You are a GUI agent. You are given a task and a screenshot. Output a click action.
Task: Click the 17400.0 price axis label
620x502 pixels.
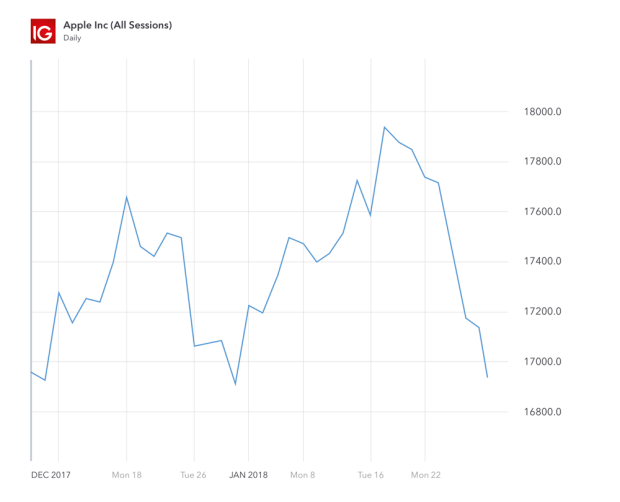click(x=542, y=261)
